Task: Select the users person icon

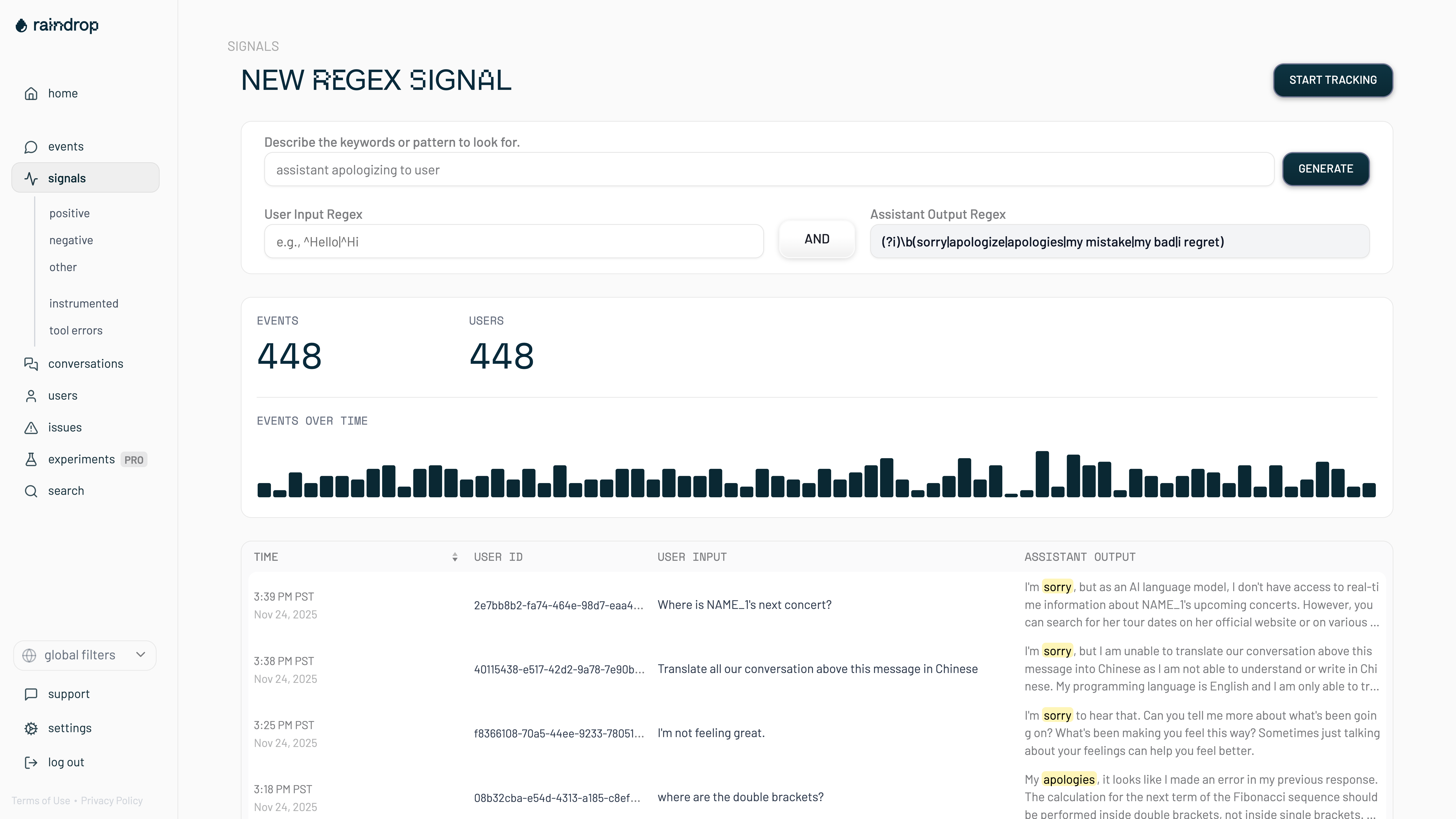Action: (31, 396)
